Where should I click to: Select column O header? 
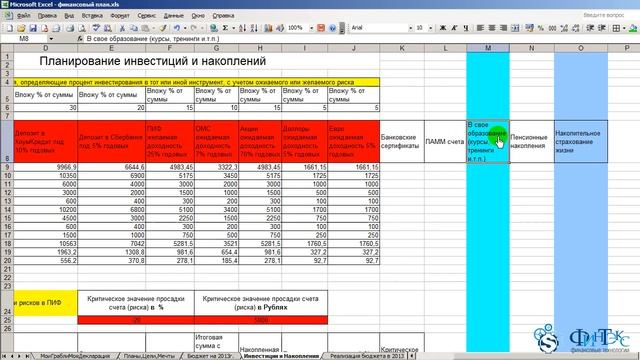581,48
